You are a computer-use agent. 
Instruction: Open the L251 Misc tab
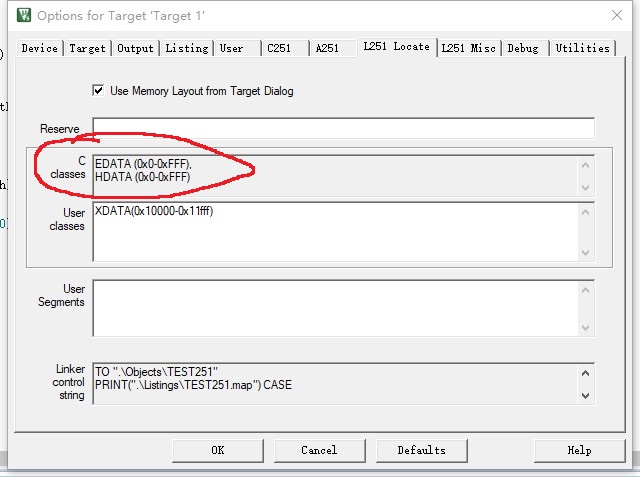coord(470,48)
